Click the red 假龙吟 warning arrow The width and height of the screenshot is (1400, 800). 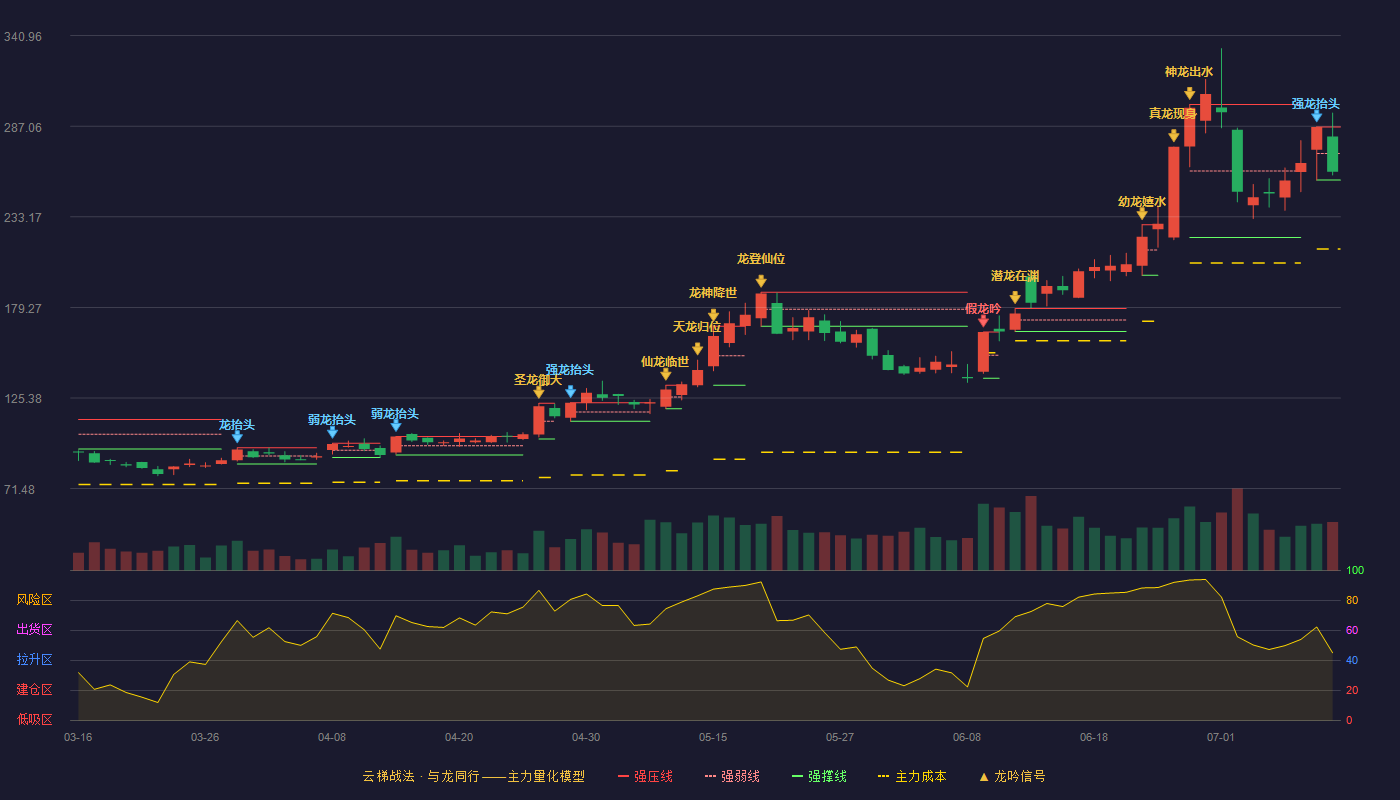pyautogui.click(x=983, y=321)
